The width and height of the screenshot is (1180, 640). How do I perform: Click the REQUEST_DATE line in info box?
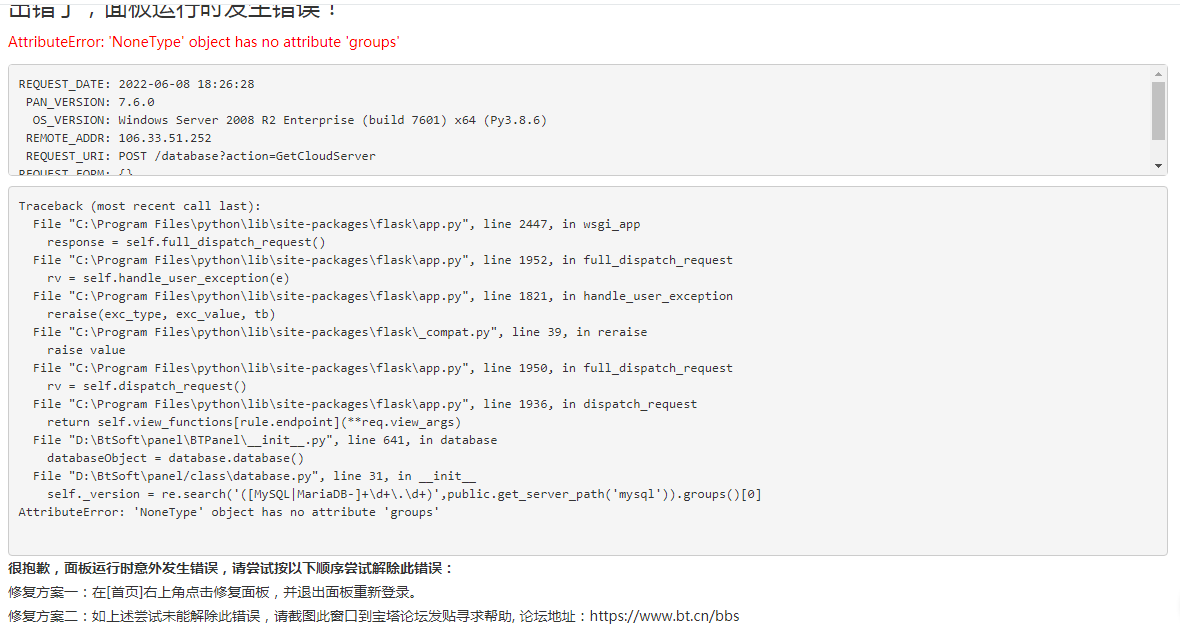coord(136,84)
